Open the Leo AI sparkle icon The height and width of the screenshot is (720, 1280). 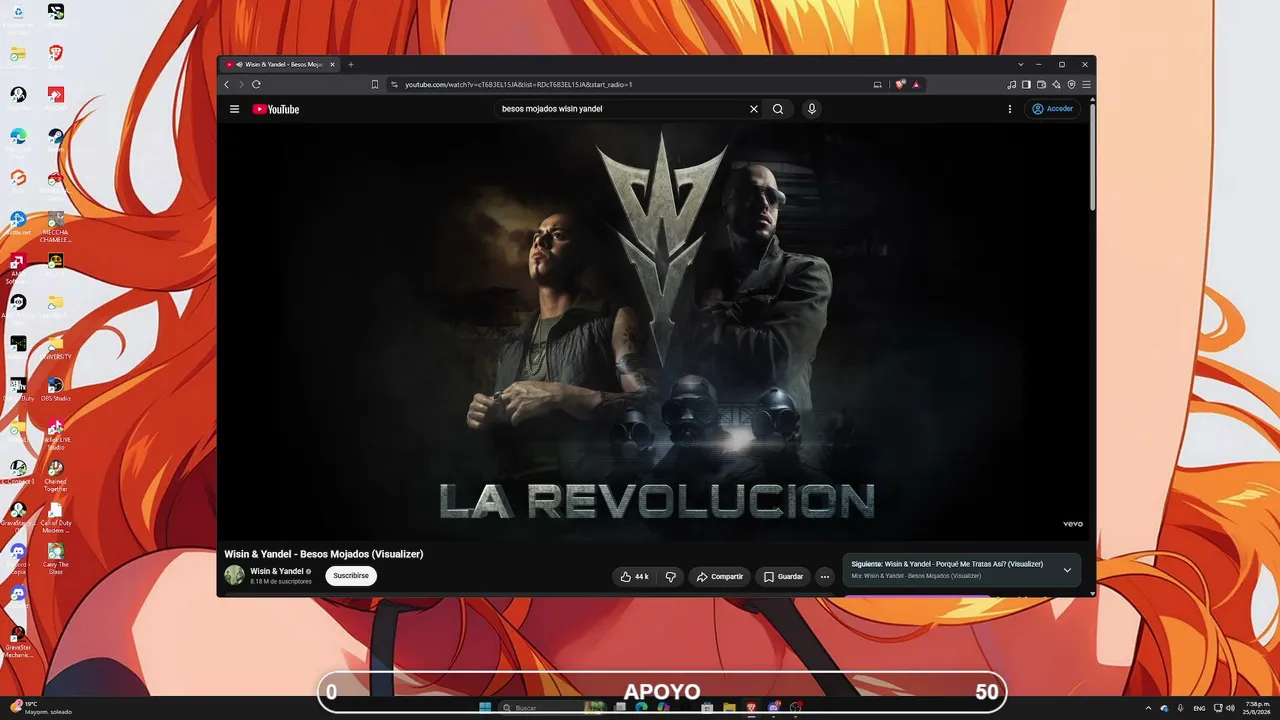pos(1056,84)
